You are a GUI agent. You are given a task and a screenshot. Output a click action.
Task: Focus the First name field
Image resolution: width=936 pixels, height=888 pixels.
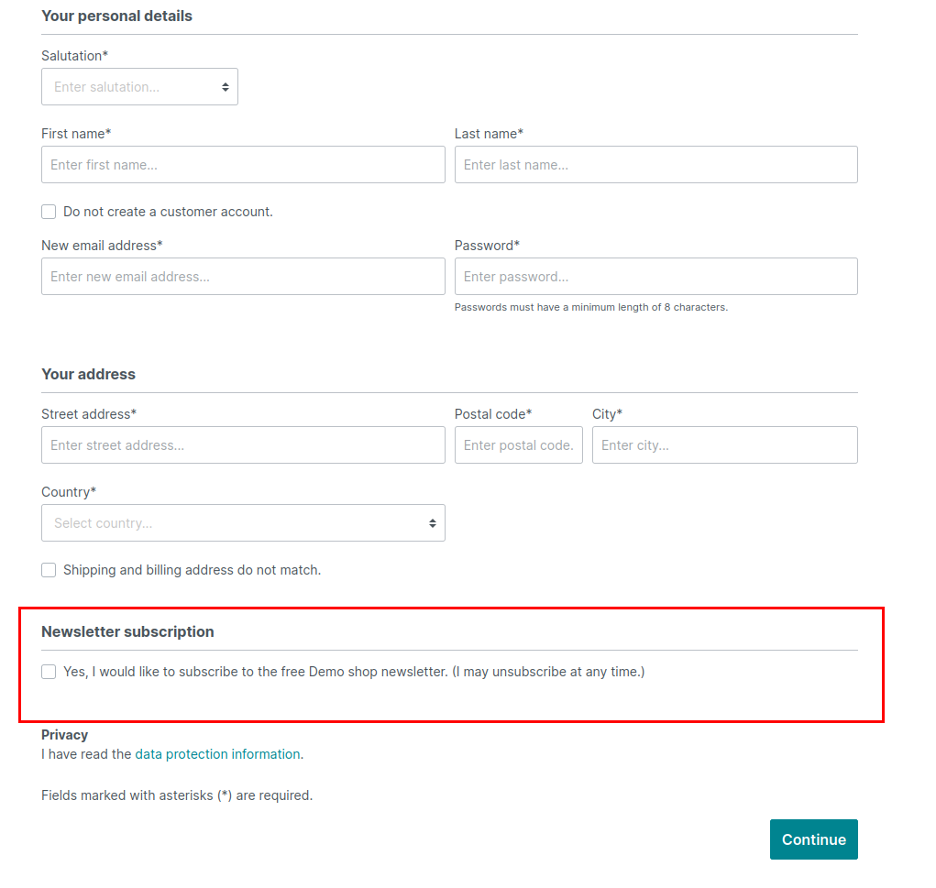[243, 165]
